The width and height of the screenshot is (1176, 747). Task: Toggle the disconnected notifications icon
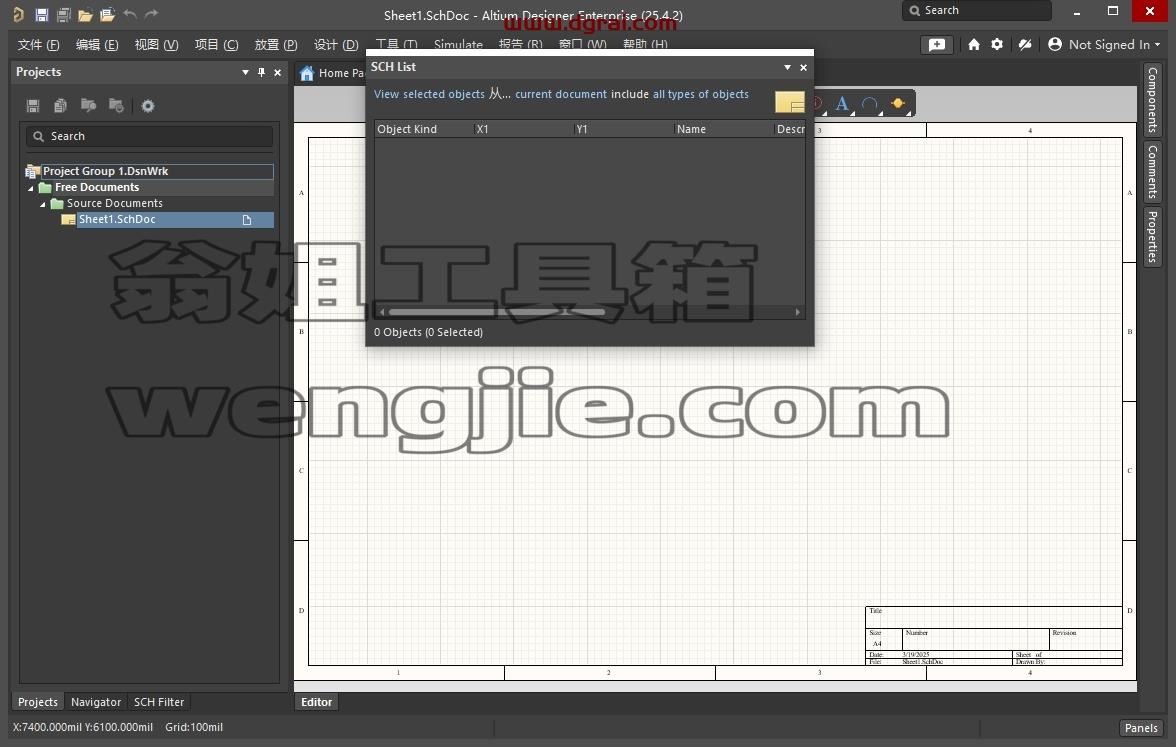1024,45
